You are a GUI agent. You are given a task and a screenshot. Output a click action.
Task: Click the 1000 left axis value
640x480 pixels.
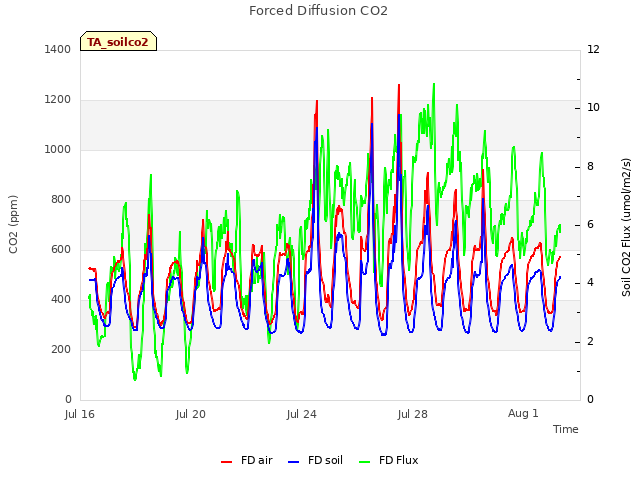click(x=58, y=149)
